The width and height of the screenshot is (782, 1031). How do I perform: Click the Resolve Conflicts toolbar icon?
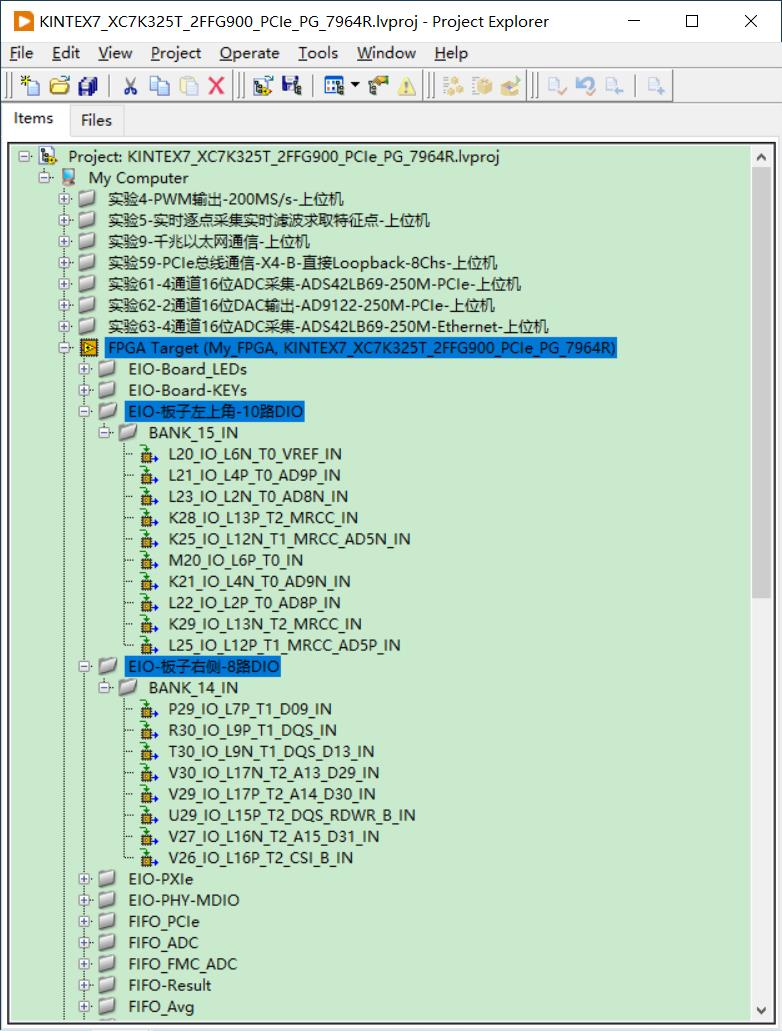pos(262,85)
